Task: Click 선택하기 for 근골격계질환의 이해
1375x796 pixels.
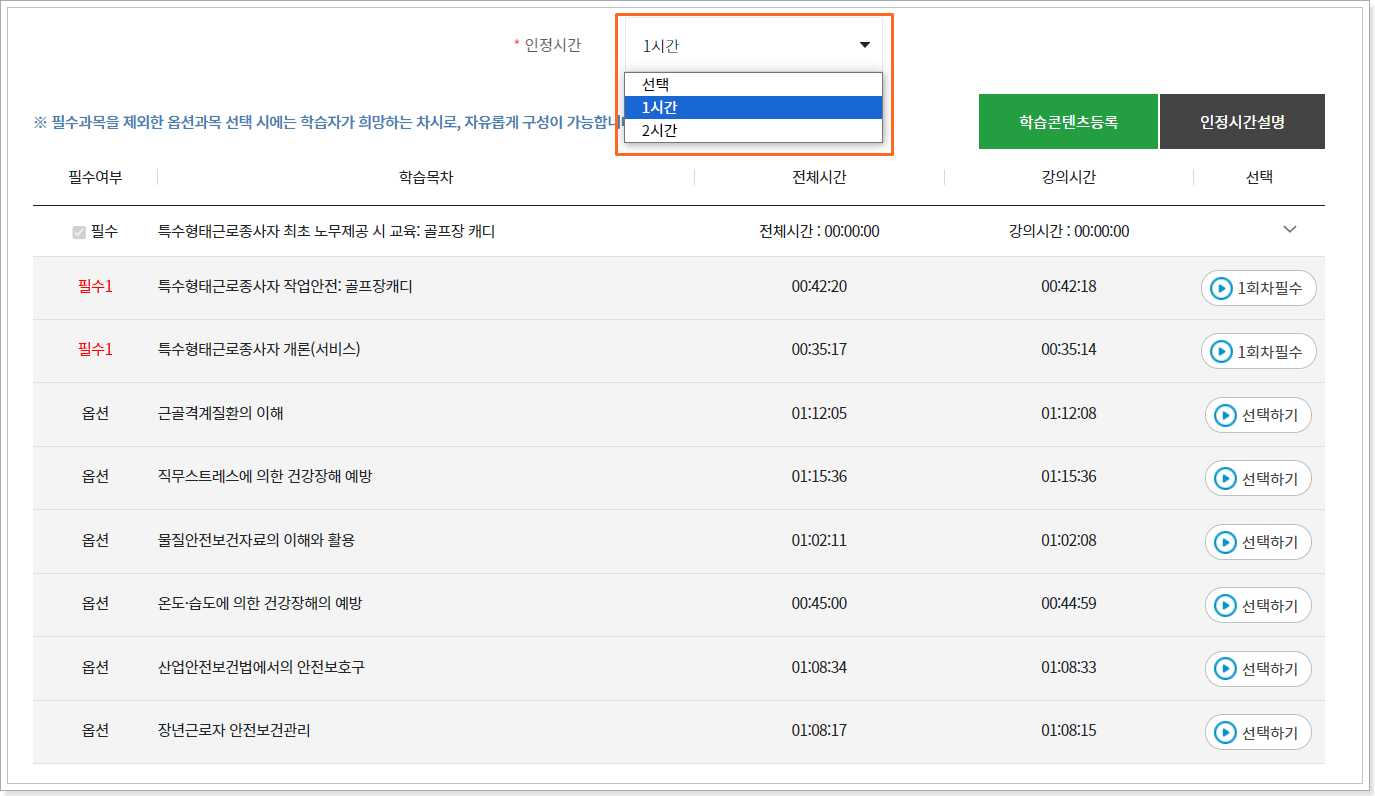Action: (1258, 415)
